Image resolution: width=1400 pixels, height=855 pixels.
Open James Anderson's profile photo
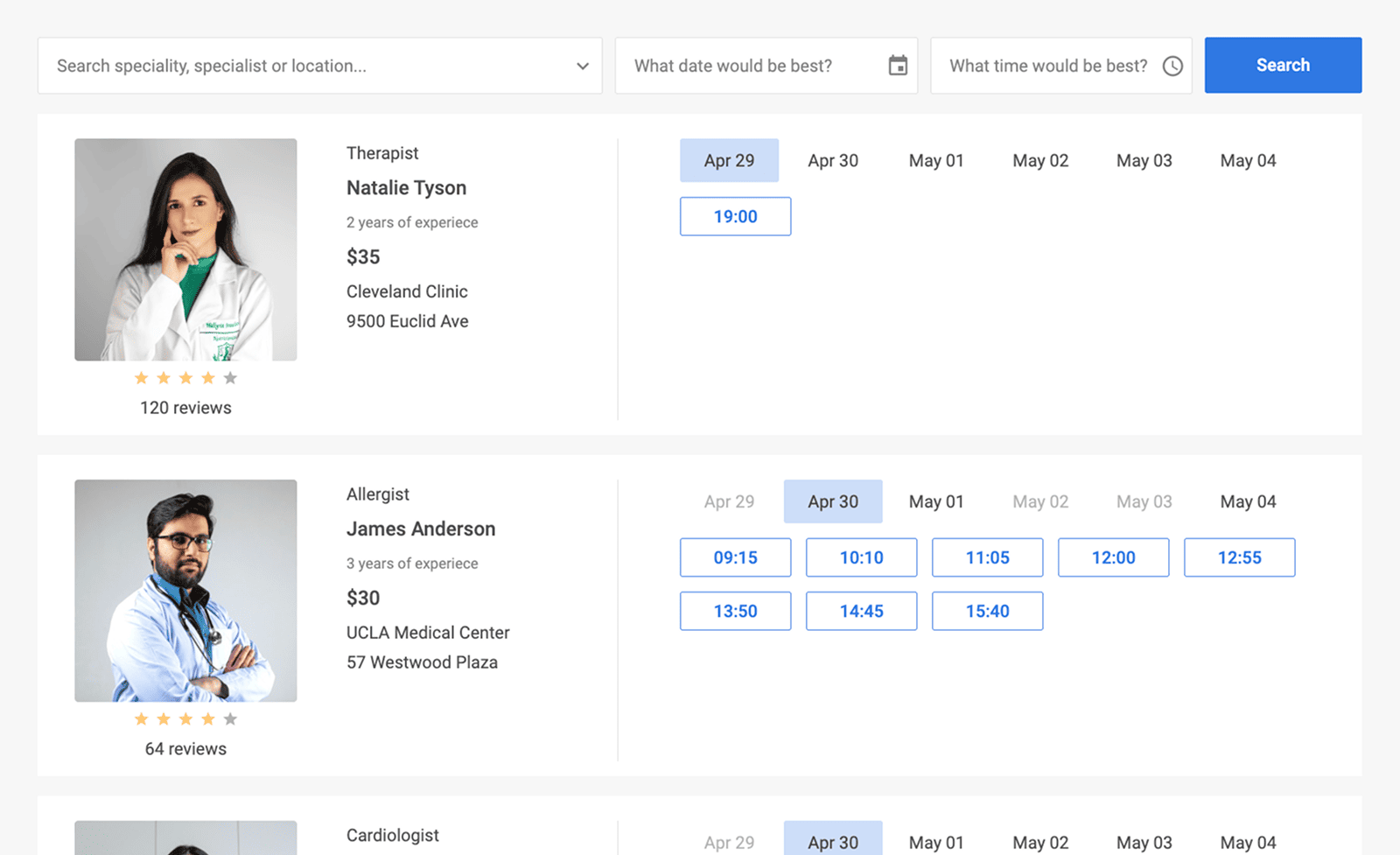(x=185, y=591)
